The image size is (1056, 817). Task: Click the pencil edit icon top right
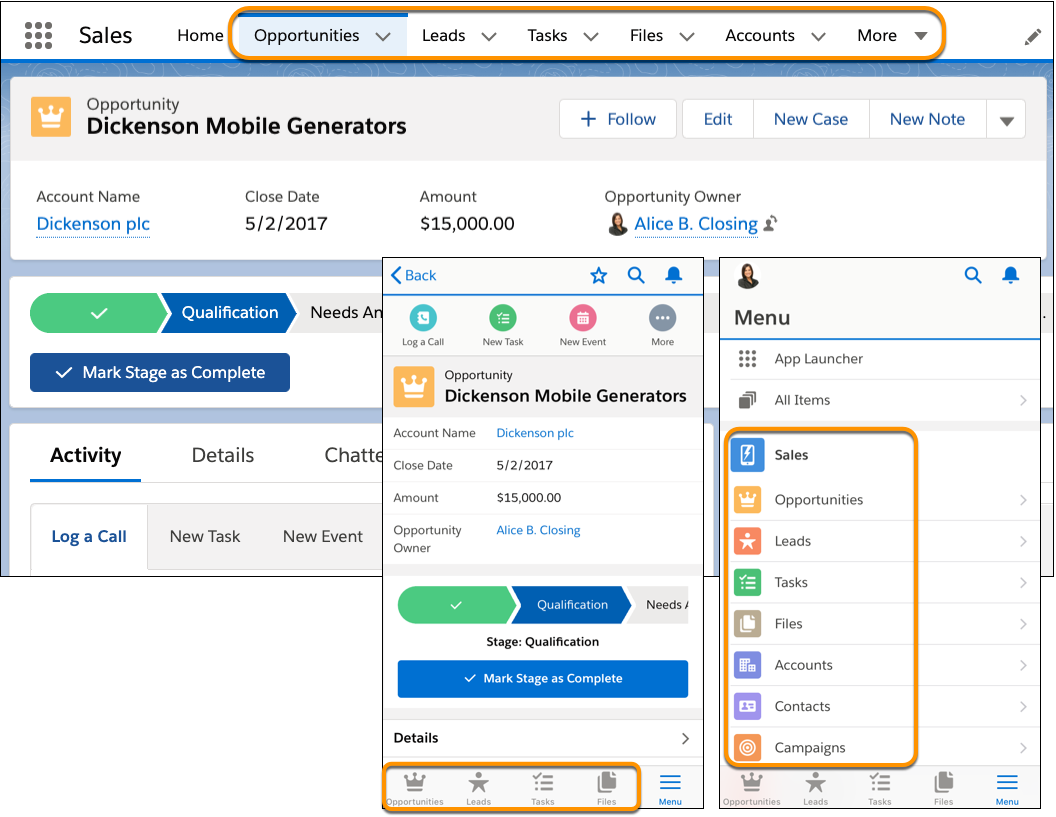1032,36
